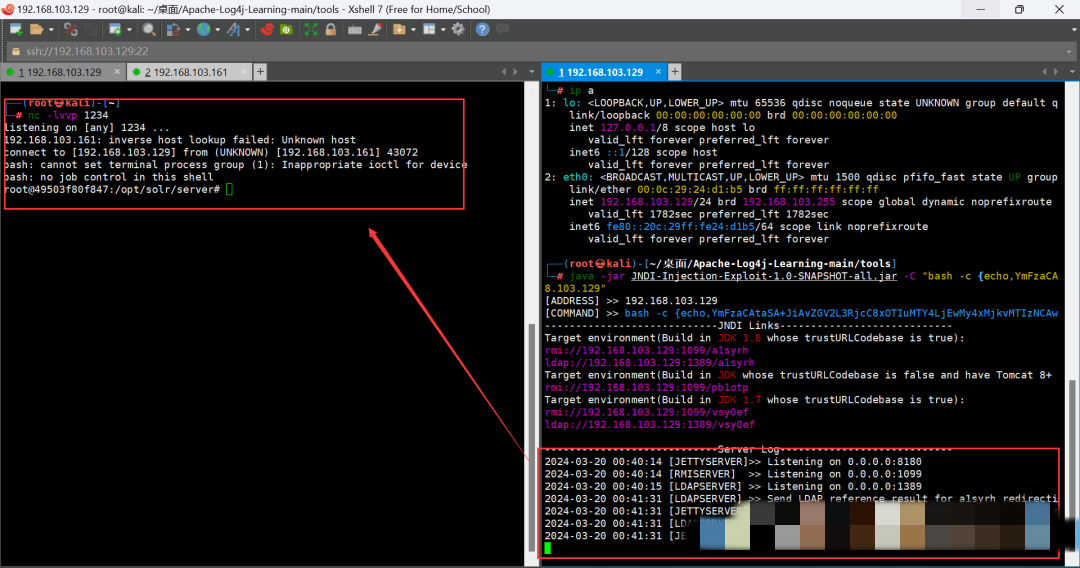1080x568 pixels.
Task: Expand the address bar history dropdown
Action: click(x=1069, y=52)
